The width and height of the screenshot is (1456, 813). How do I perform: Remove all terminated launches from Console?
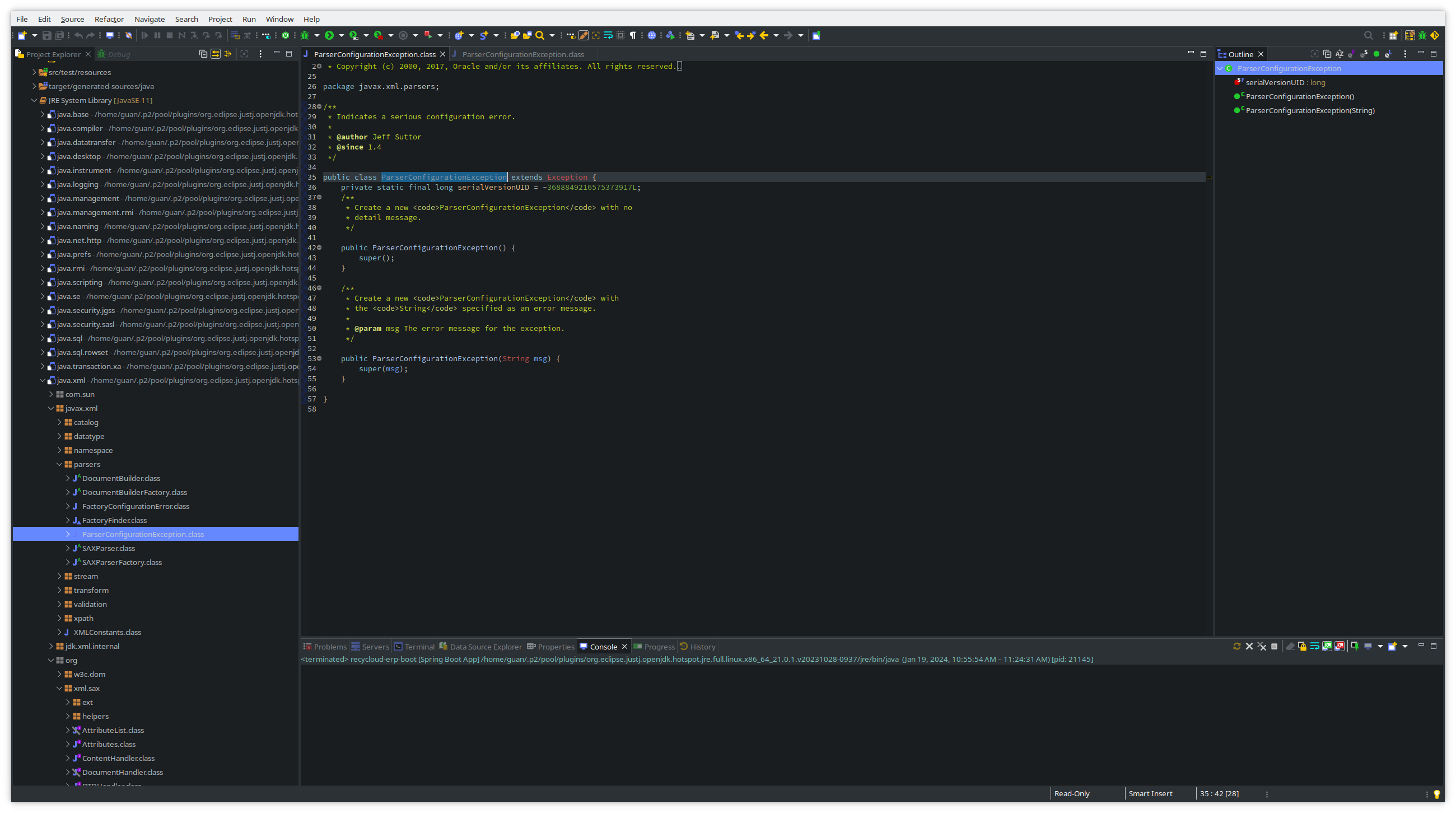1262,646
